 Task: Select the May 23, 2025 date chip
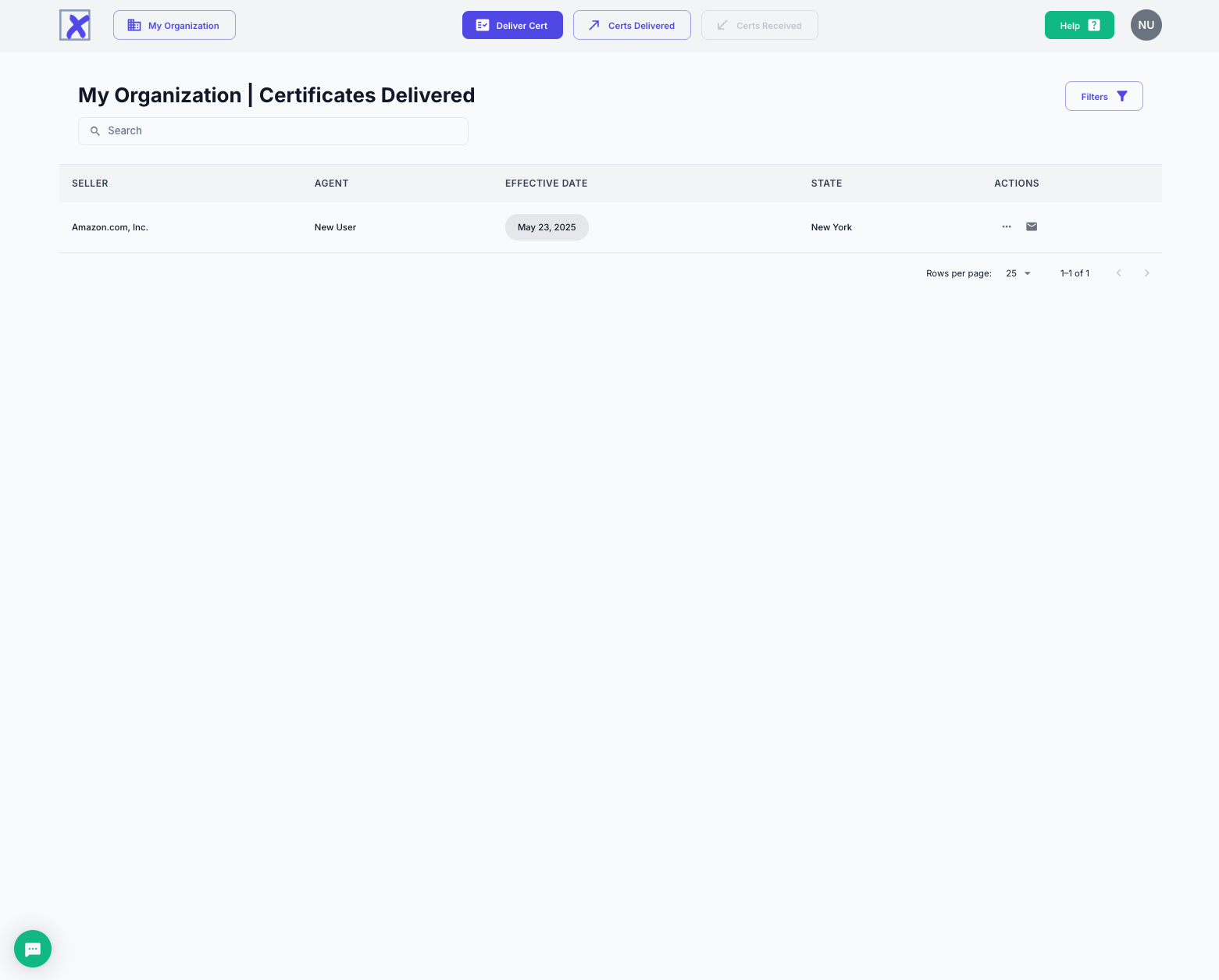click(x=547, y=227)
